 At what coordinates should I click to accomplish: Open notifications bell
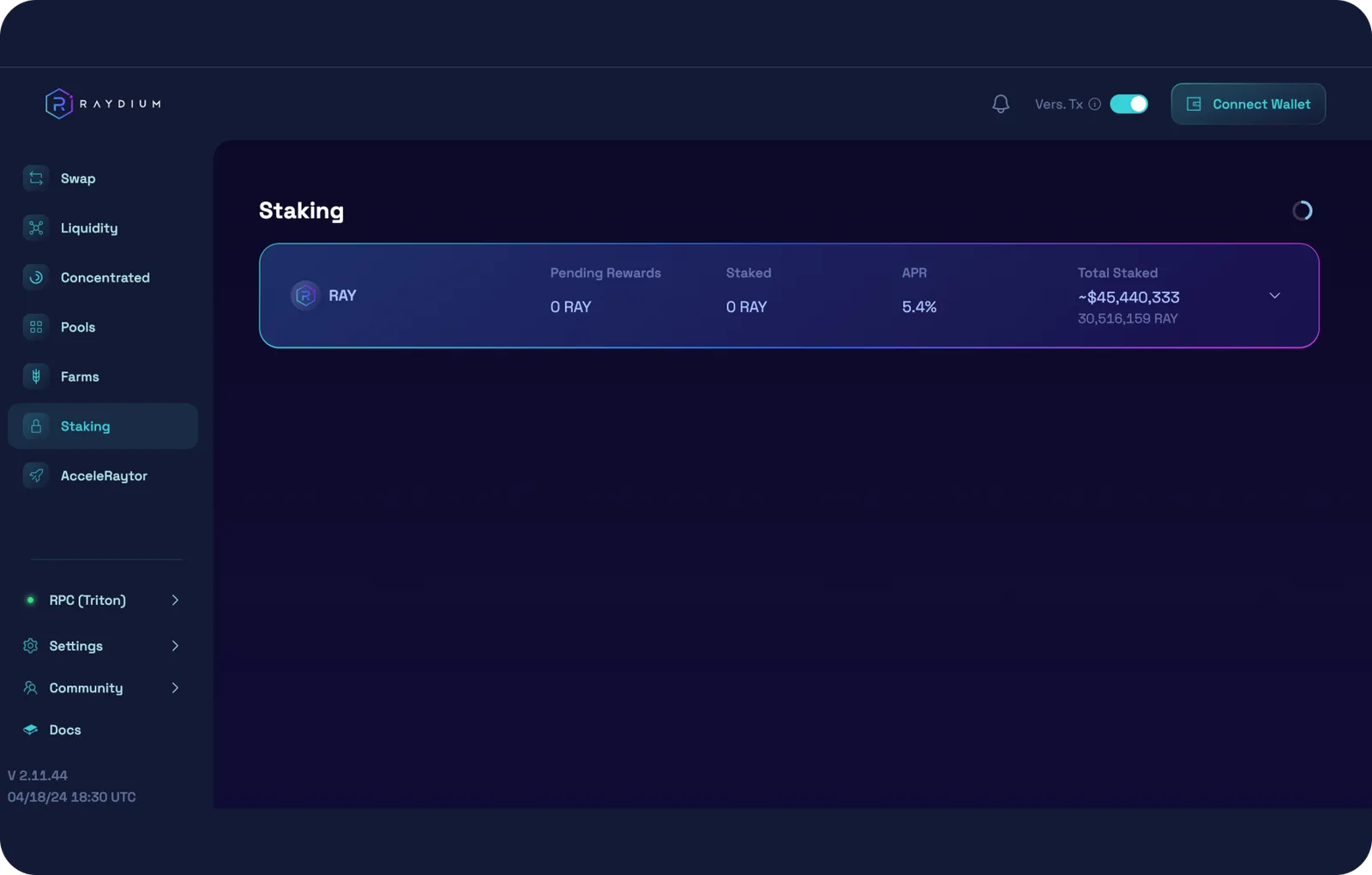[x=1001, y=104]
